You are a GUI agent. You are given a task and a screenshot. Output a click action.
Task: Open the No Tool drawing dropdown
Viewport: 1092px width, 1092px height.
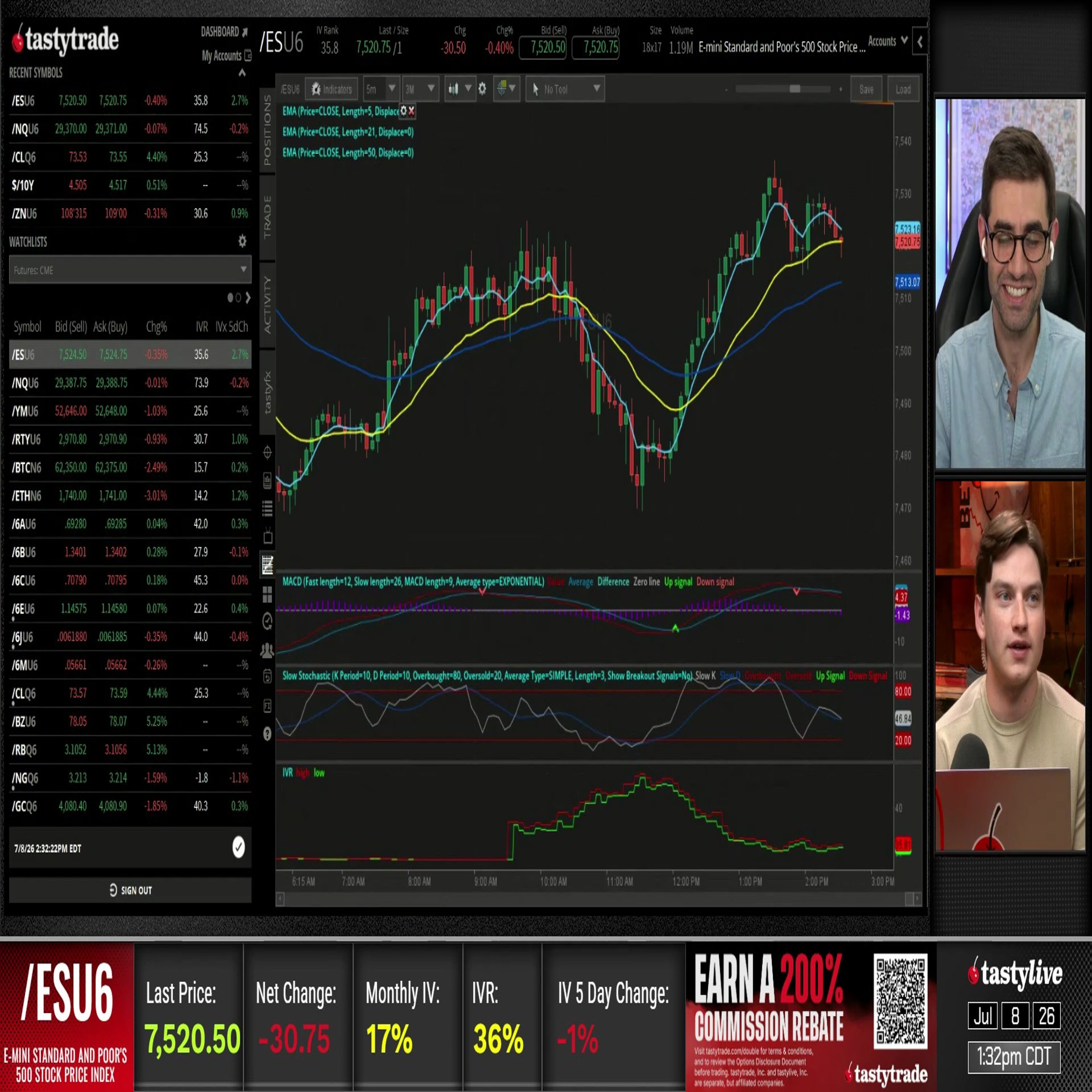565,89
